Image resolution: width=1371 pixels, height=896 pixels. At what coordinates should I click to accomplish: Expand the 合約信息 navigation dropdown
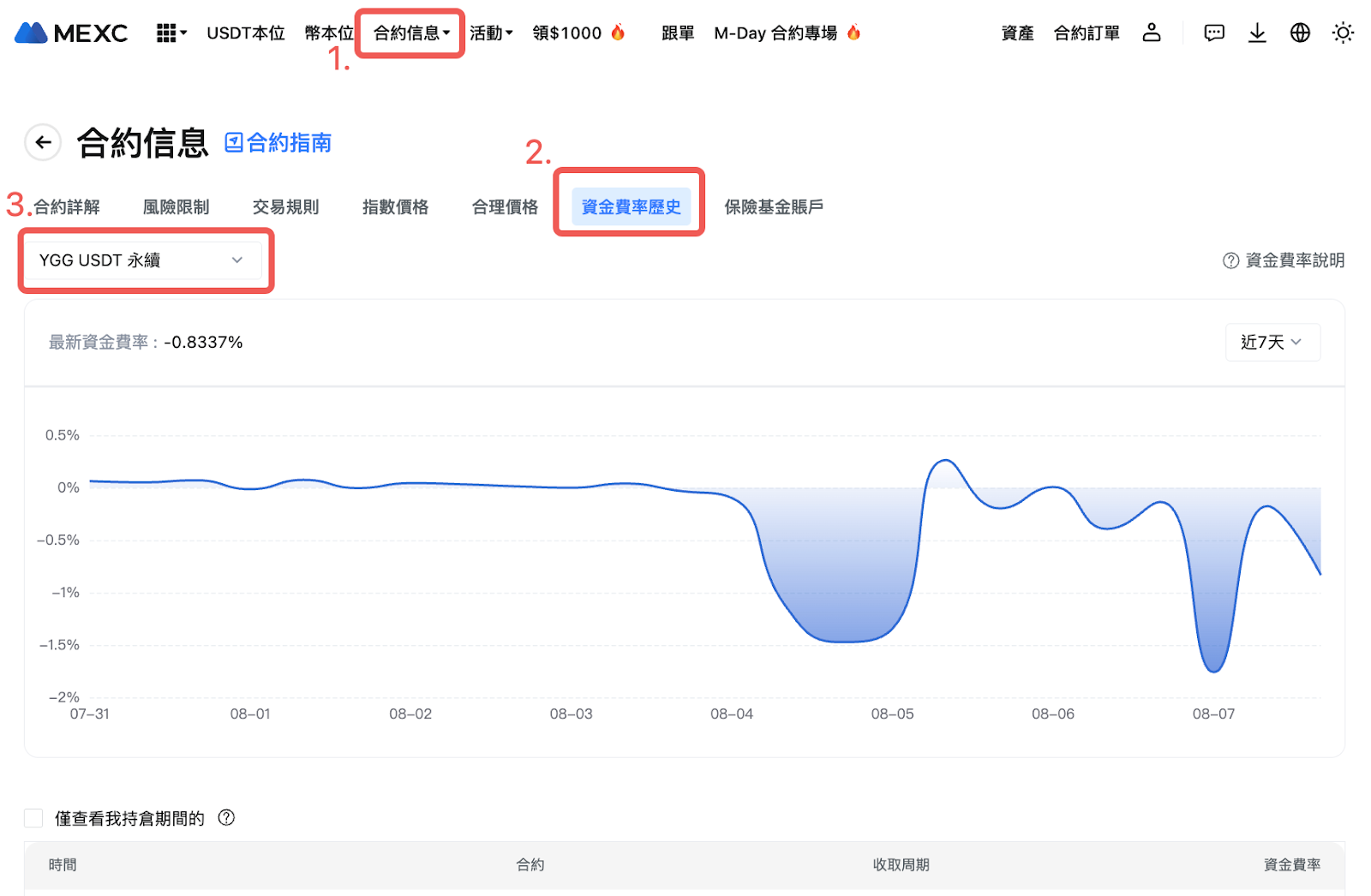(x=410, y=33)
